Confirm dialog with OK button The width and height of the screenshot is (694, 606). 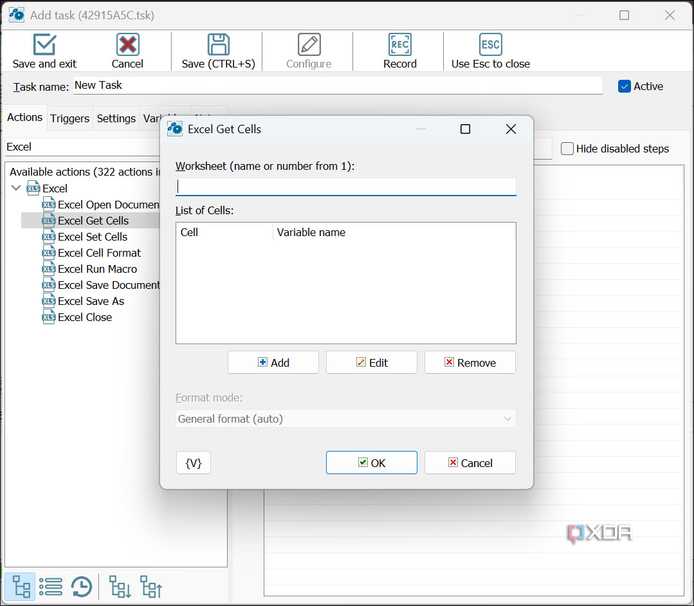pos(372,463)
